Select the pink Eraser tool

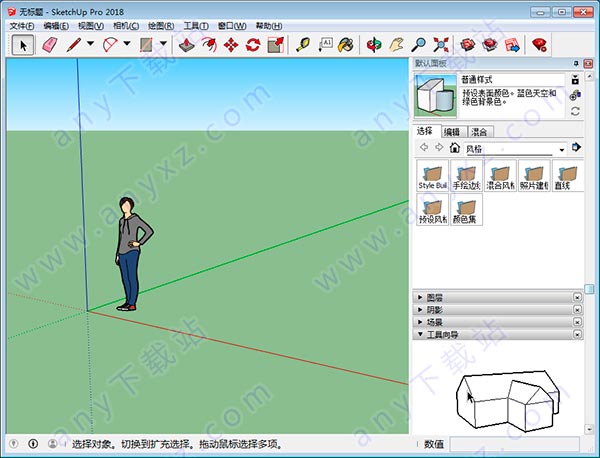pos(49,45)
